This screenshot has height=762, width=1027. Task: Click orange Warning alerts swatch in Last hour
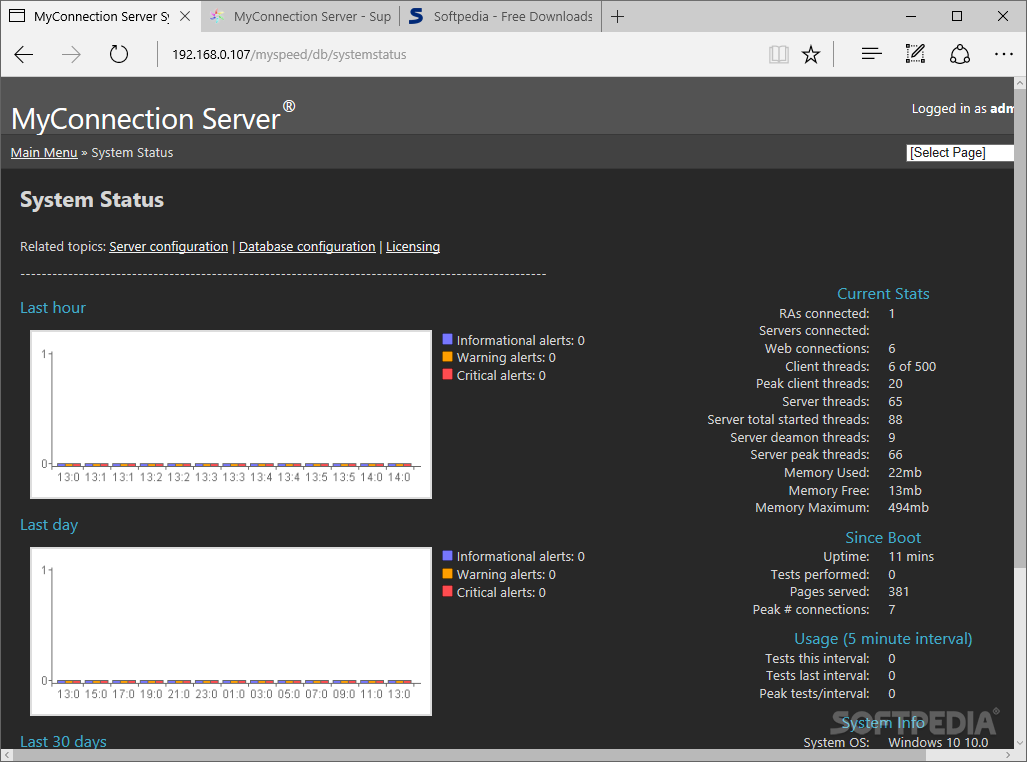447,356
